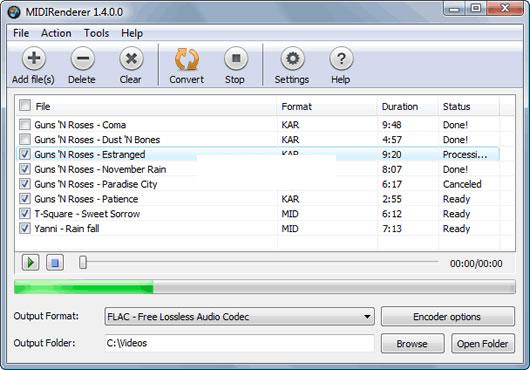530x370 pixels.
Task: Click the playback seek slider handle
Action: (x=83, y=262)
